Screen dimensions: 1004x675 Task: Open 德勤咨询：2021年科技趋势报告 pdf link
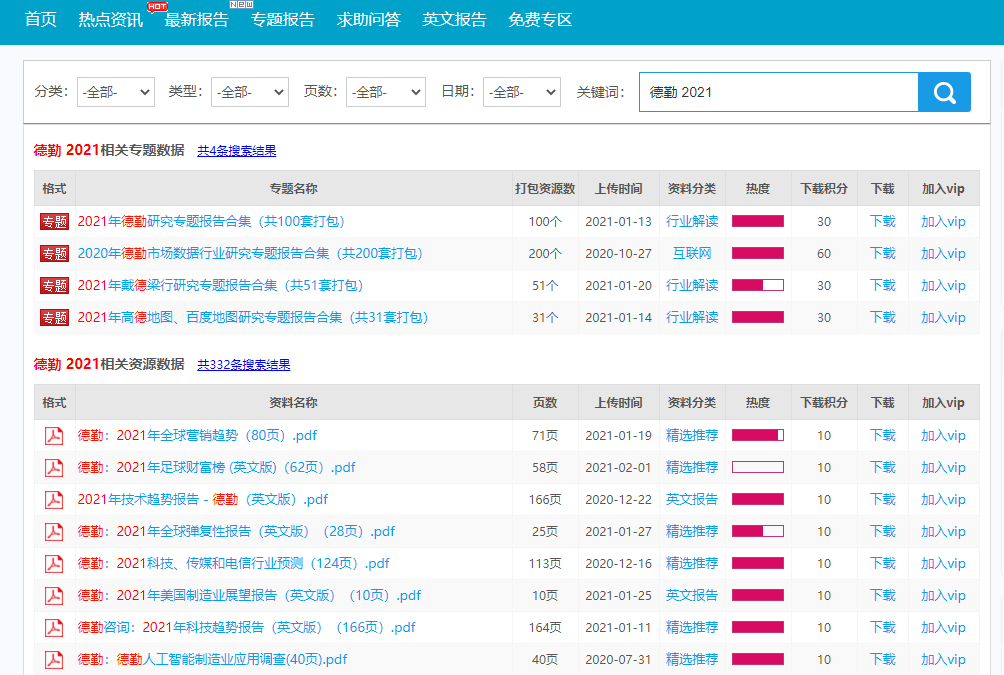247,628
